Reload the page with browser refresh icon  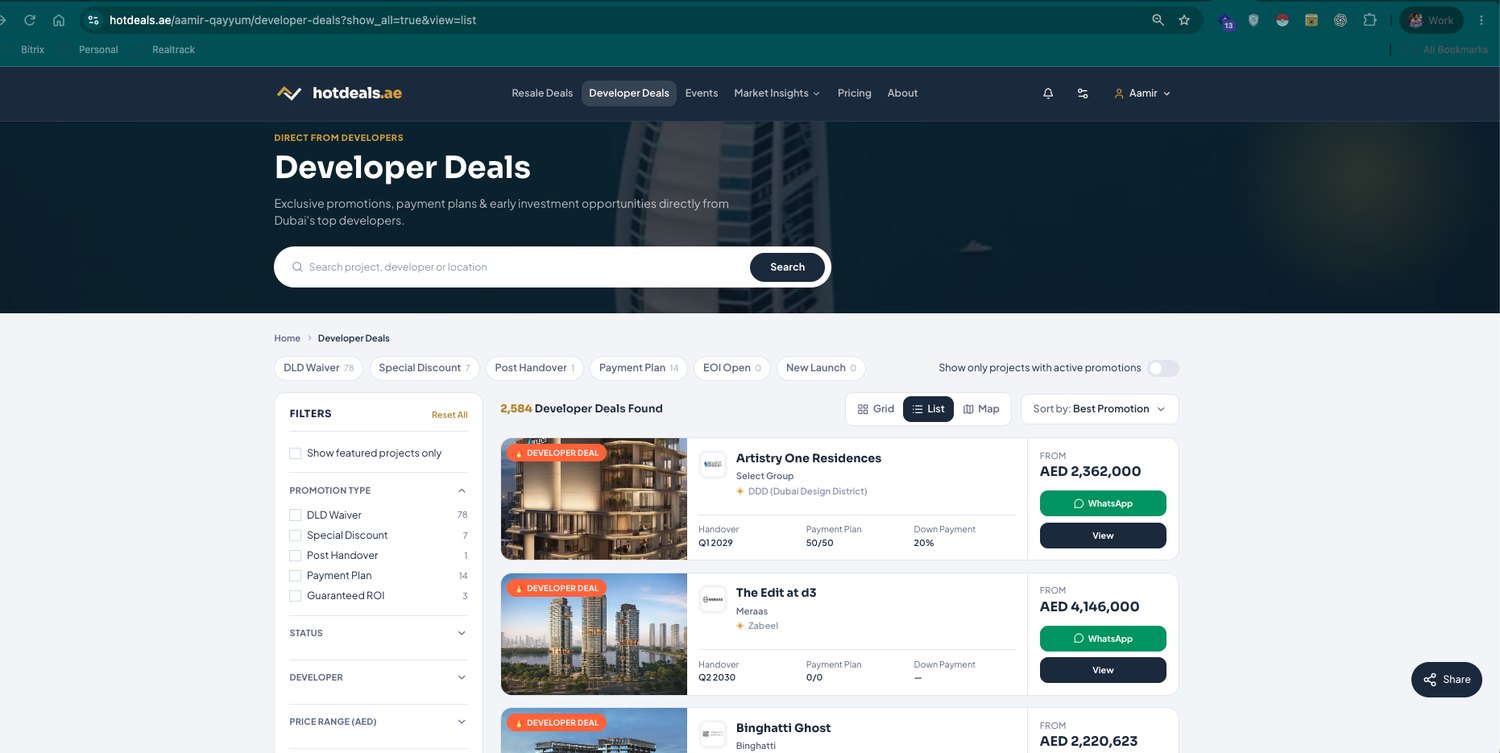(x=30, y=20)
